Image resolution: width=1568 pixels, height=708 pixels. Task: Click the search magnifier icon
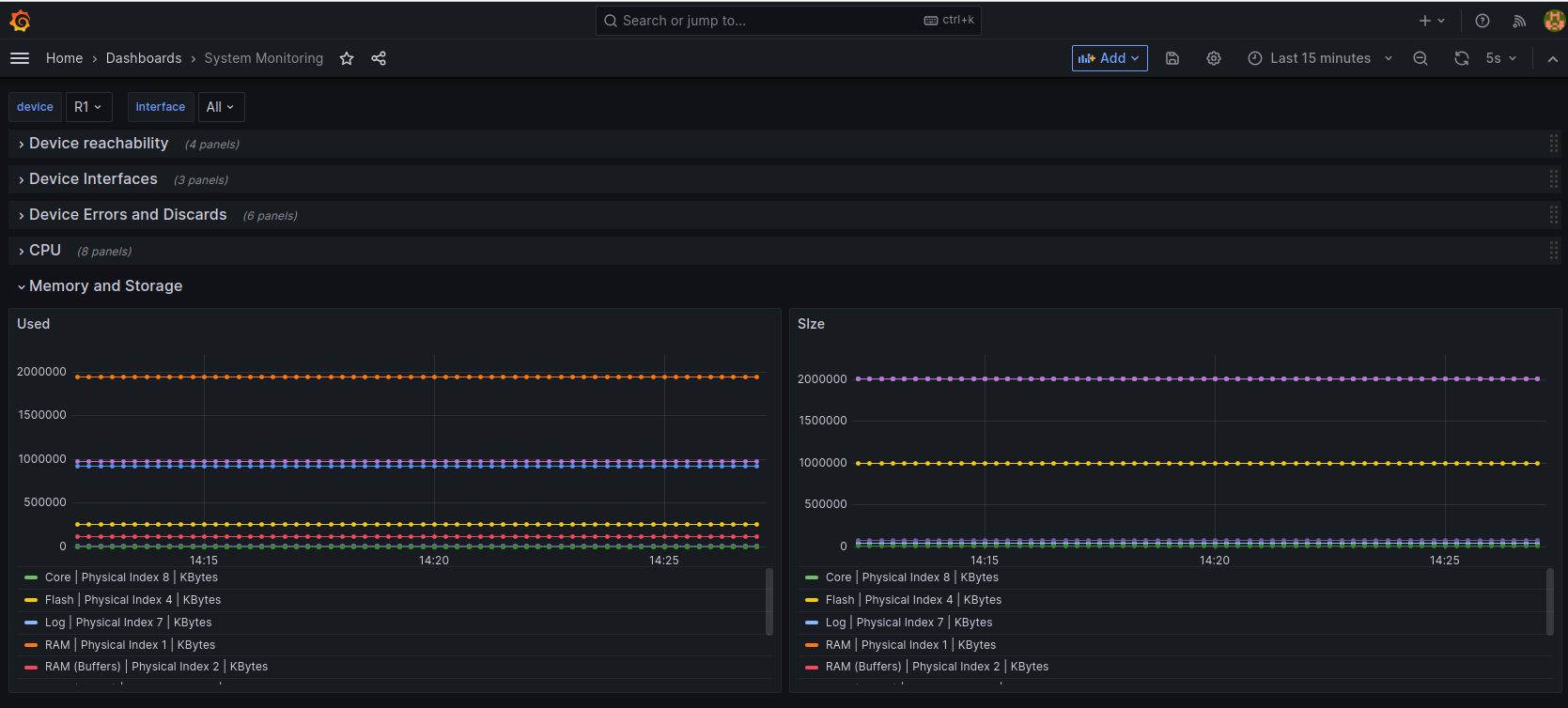(x=611, y=21)
